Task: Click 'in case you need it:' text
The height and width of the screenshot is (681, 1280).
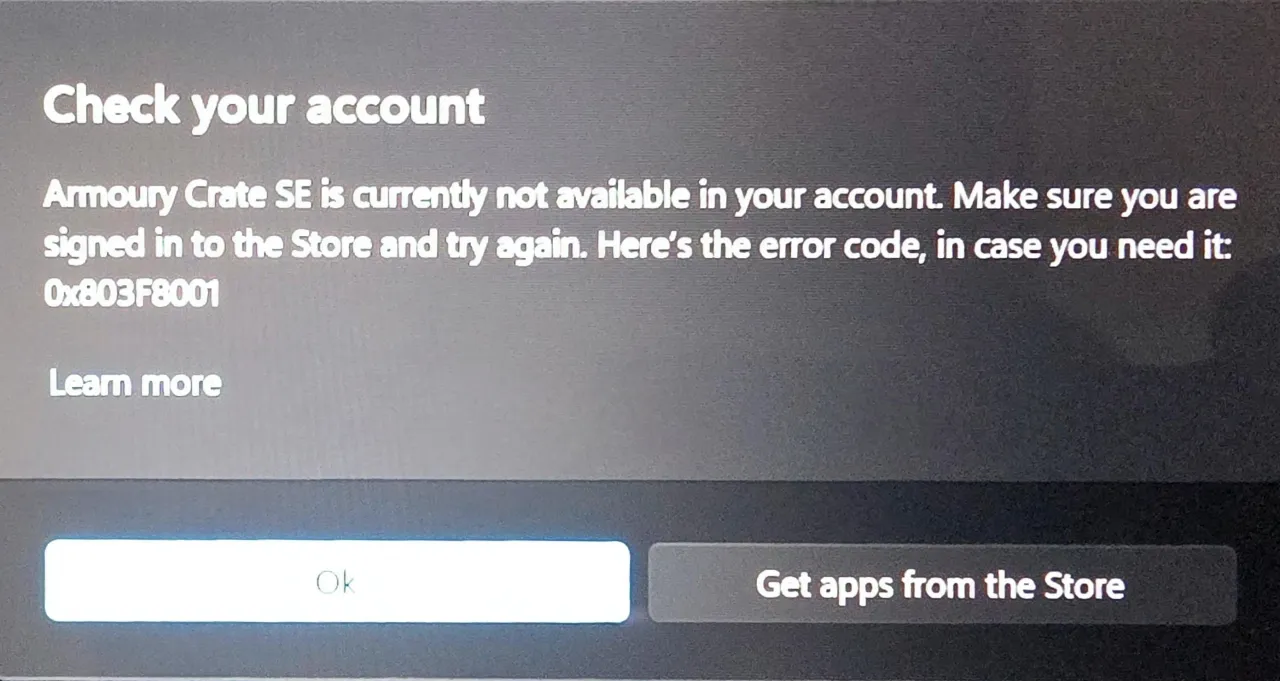Action: click(x=1085, y=246)
